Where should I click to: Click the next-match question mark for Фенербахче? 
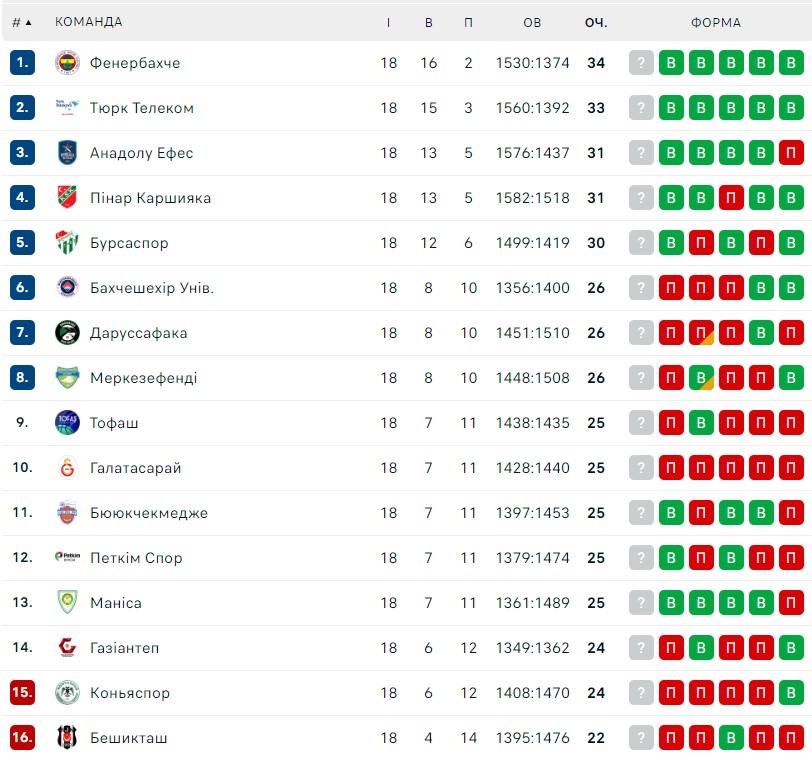[641, 63]
